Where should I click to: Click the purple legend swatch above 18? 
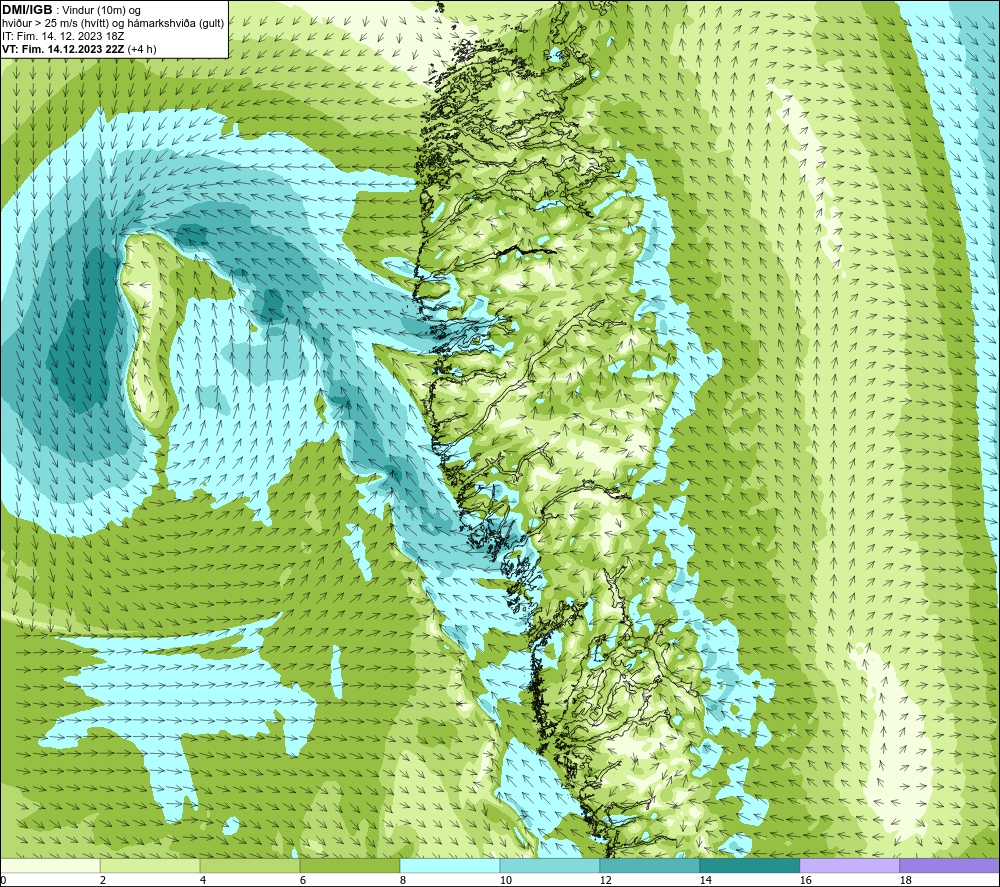[950, 866]
